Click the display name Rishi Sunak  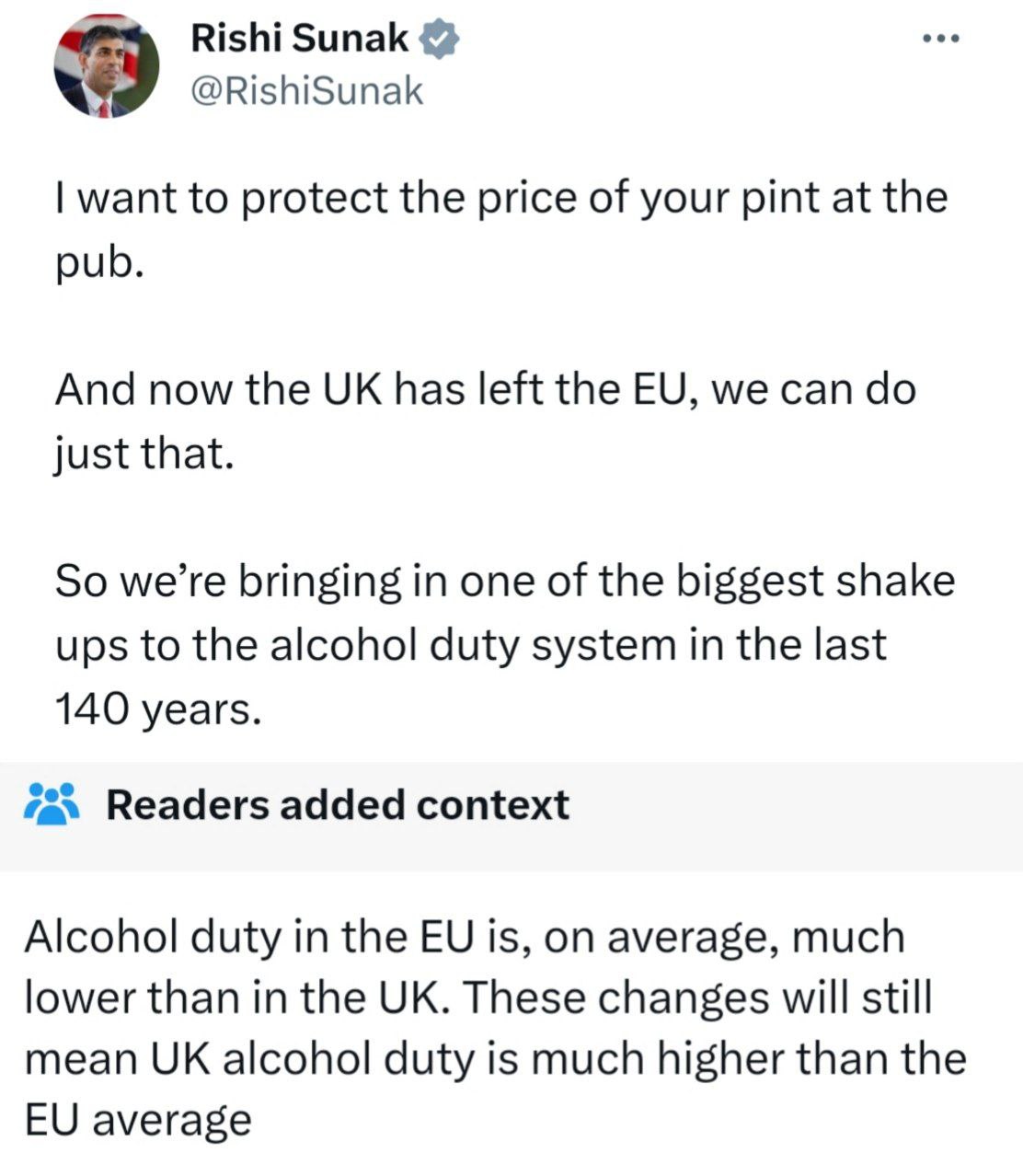[300, 39]
